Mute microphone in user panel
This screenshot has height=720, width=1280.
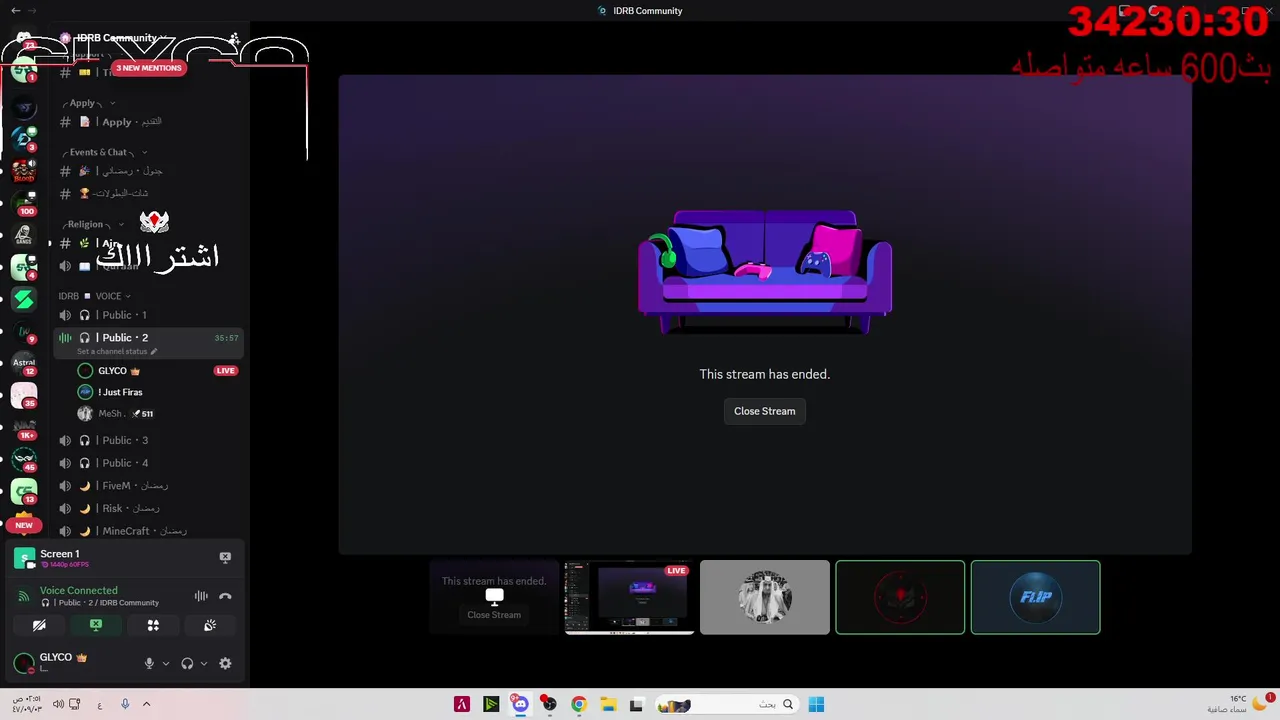coord(149,663)
